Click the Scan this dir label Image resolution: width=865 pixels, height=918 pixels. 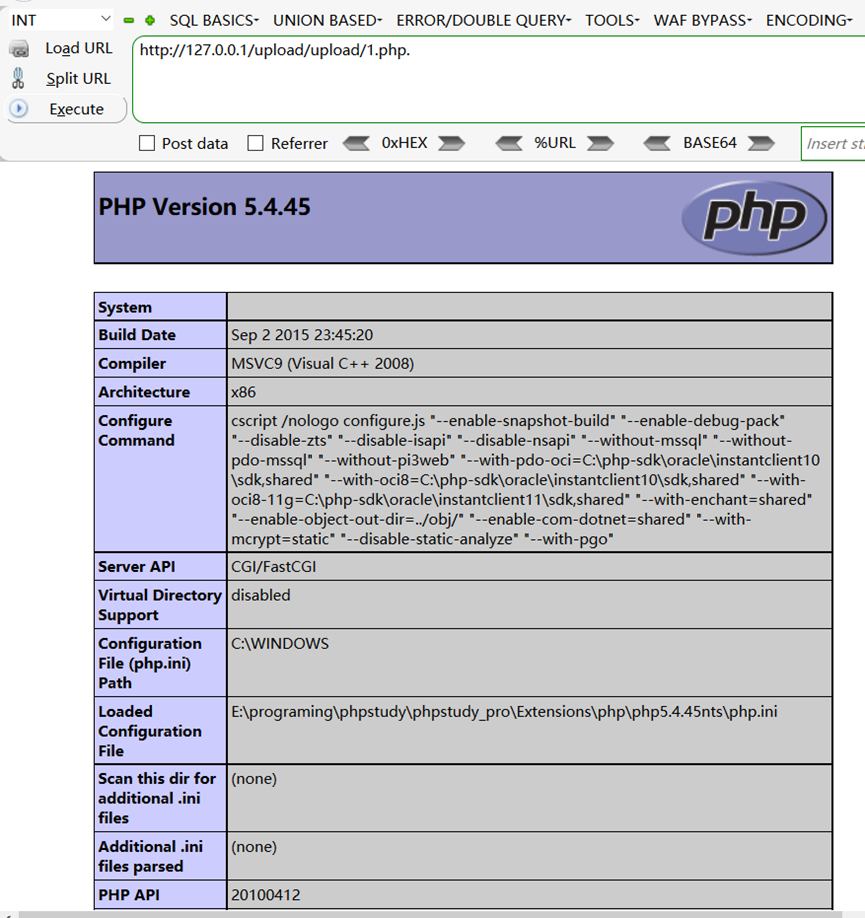(157, 799)
